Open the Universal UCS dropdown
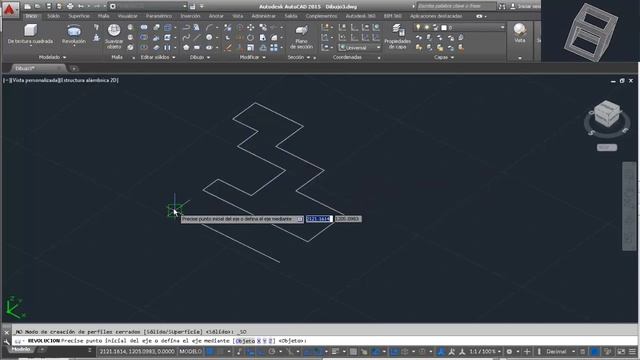Viewport: 640px width, 360px height. pyautogui.click(x=360, y=48)
